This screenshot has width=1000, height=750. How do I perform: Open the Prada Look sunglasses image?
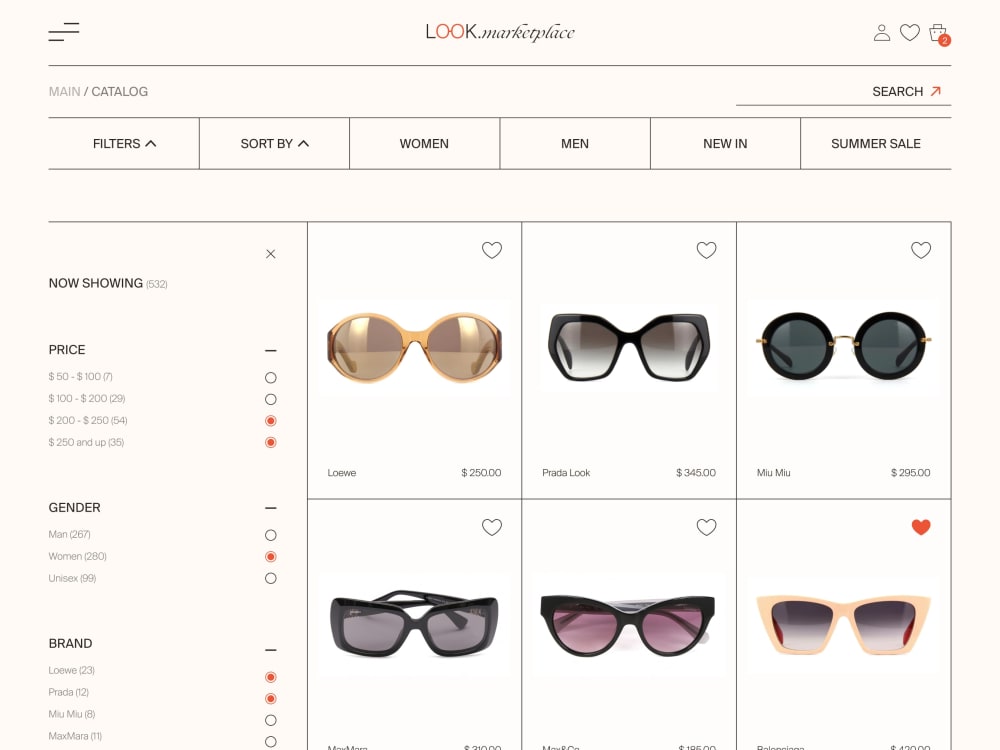(x=629, y=348)
